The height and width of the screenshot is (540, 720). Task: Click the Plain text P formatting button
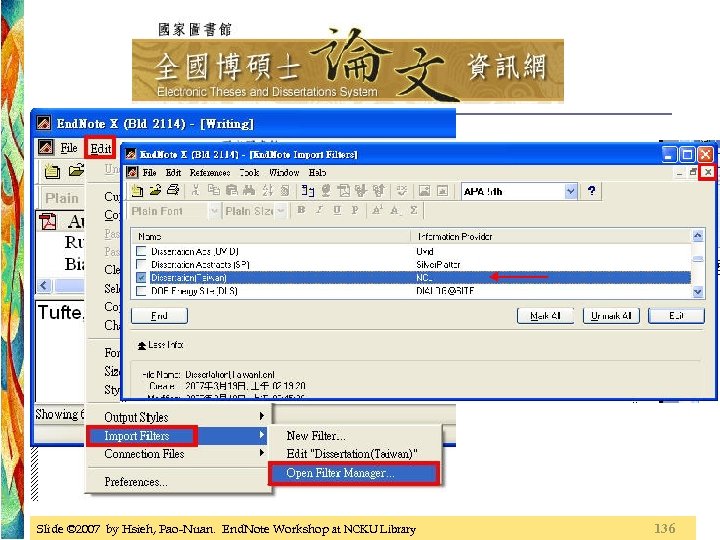pyautogui.click(x=354, y=210)
